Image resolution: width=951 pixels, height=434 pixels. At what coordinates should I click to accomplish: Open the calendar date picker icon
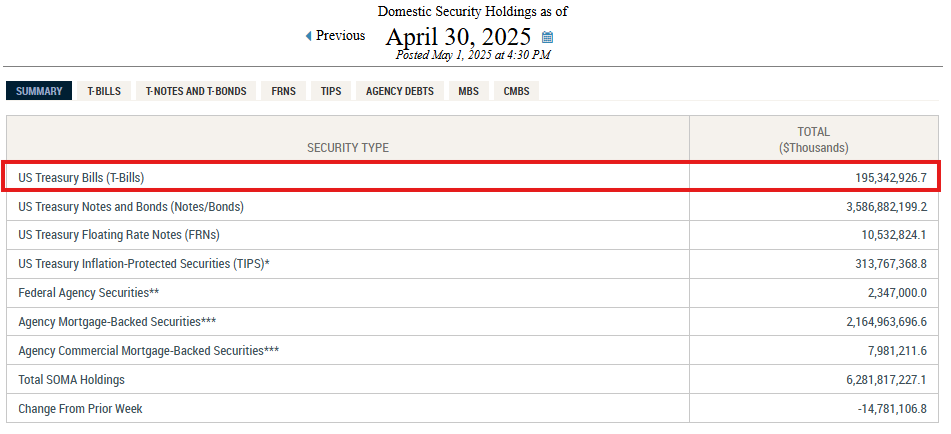pyautogui.click(x=547, y=38)
